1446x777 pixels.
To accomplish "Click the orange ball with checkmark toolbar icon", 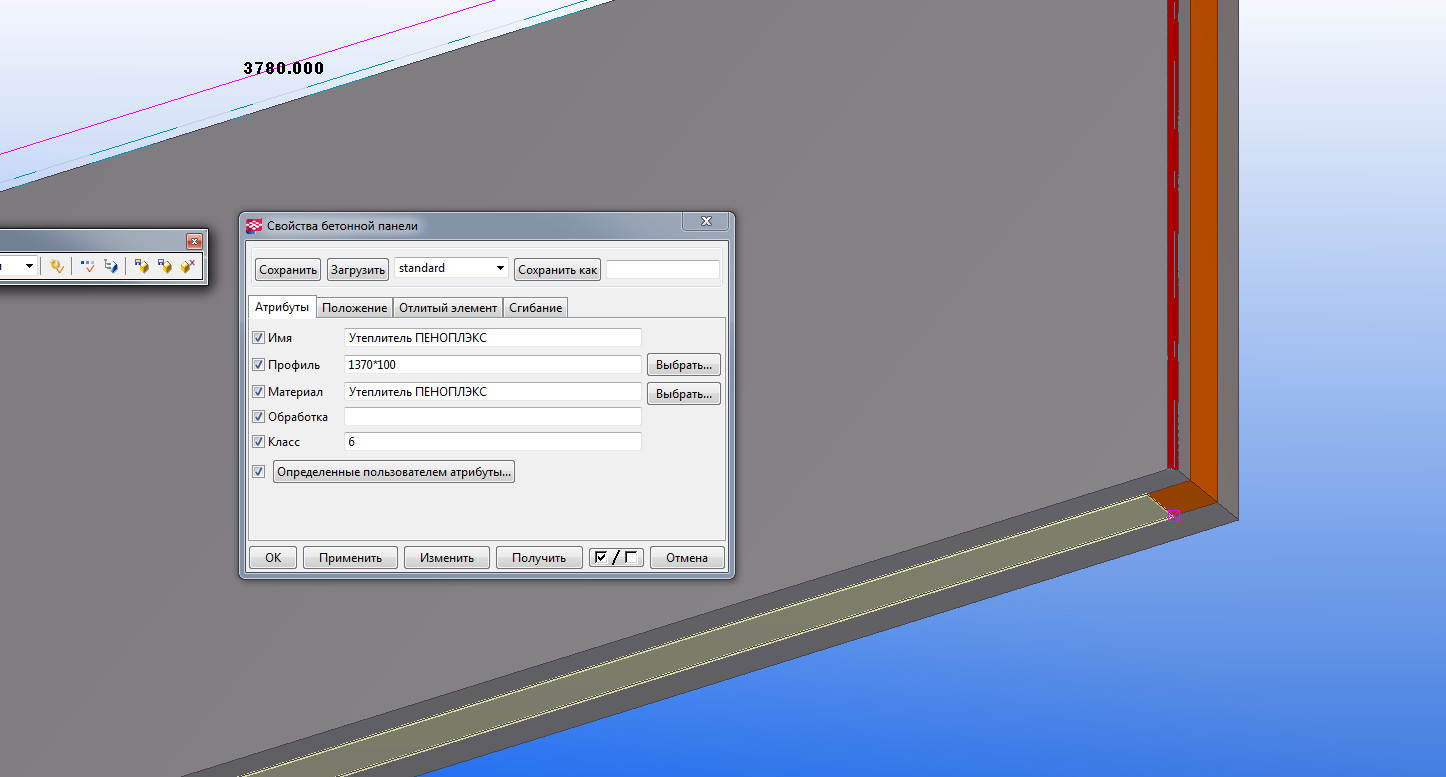I will click(x=57, y=267).
